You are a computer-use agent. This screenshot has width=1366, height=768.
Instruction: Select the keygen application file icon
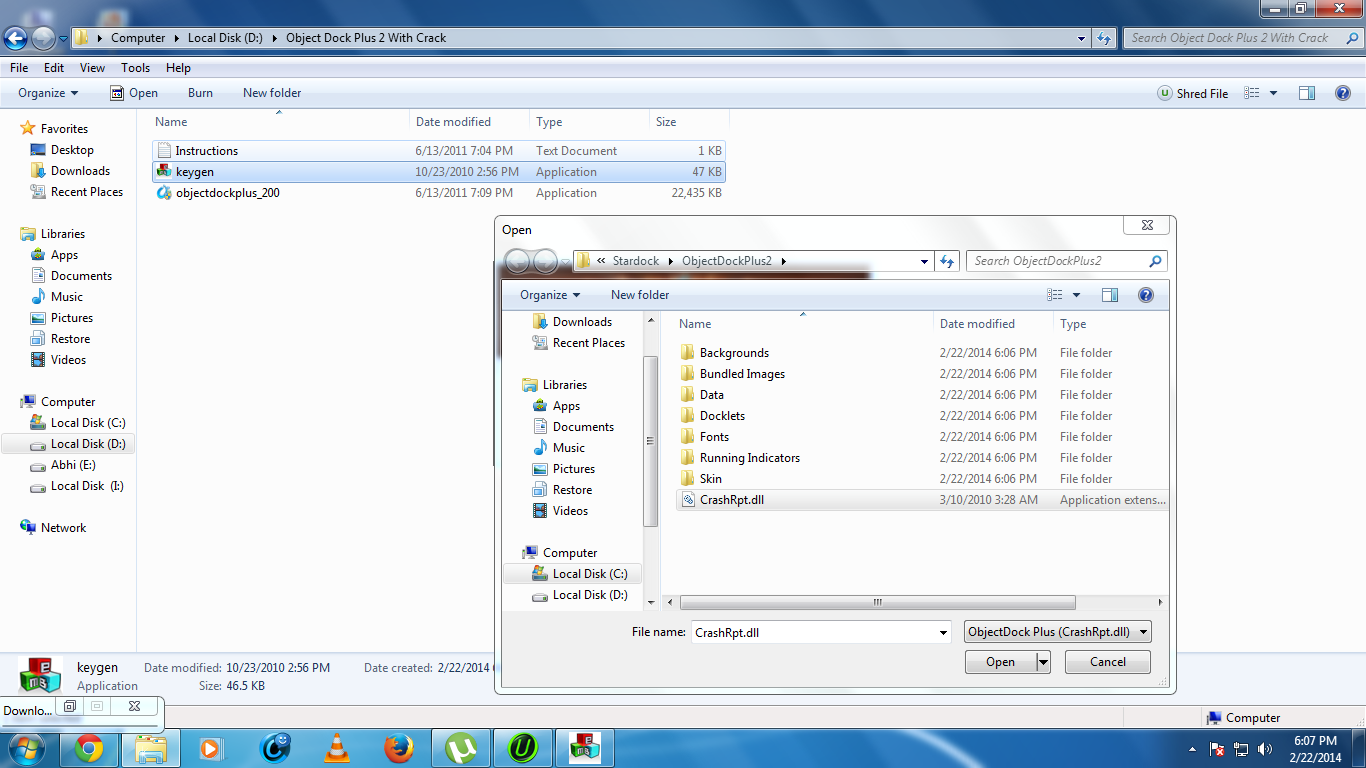pos(165,172)
